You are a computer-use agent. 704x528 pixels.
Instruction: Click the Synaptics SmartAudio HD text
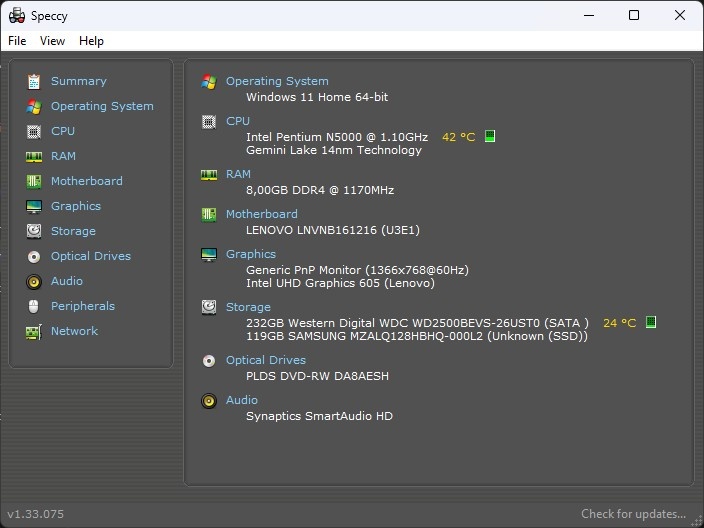(x=319, y=416)
